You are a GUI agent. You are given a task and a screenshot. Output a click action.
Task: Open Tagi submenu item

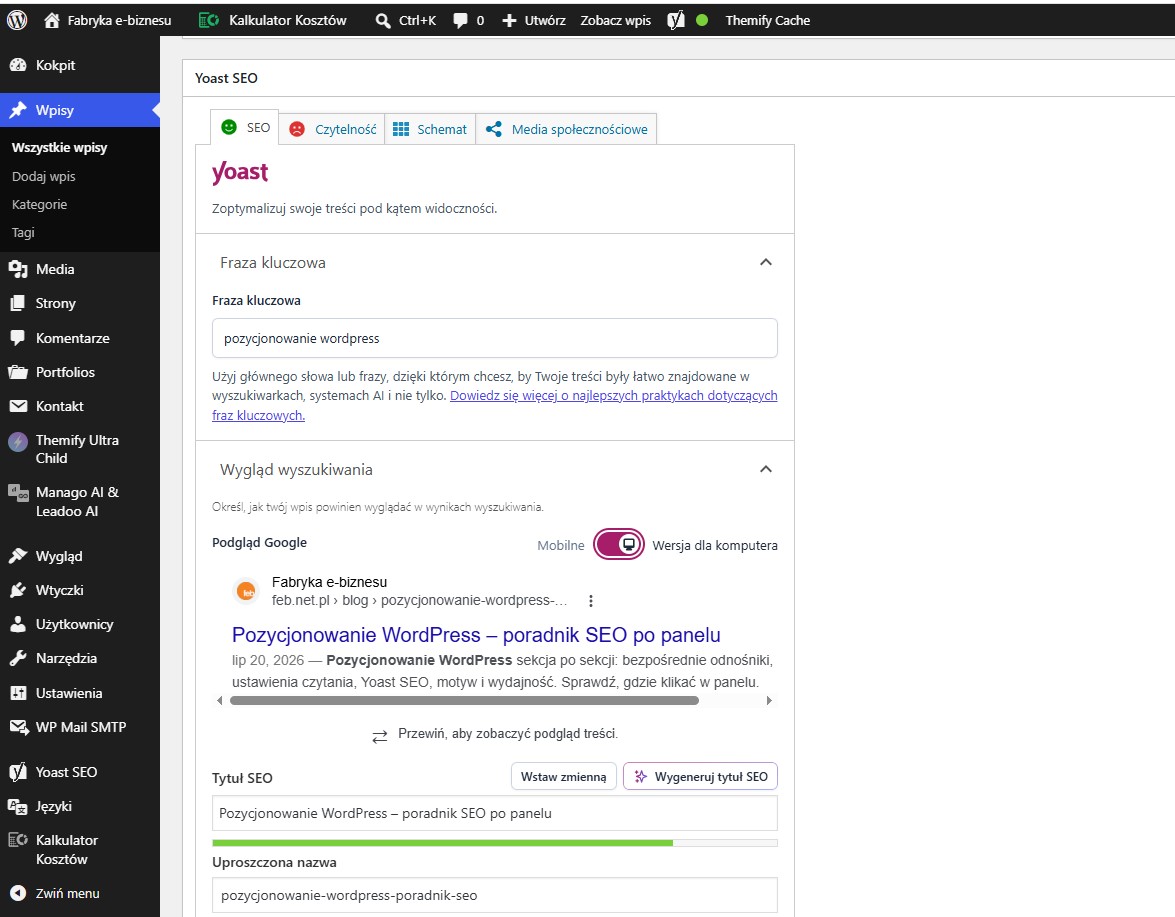pos(23,232)
